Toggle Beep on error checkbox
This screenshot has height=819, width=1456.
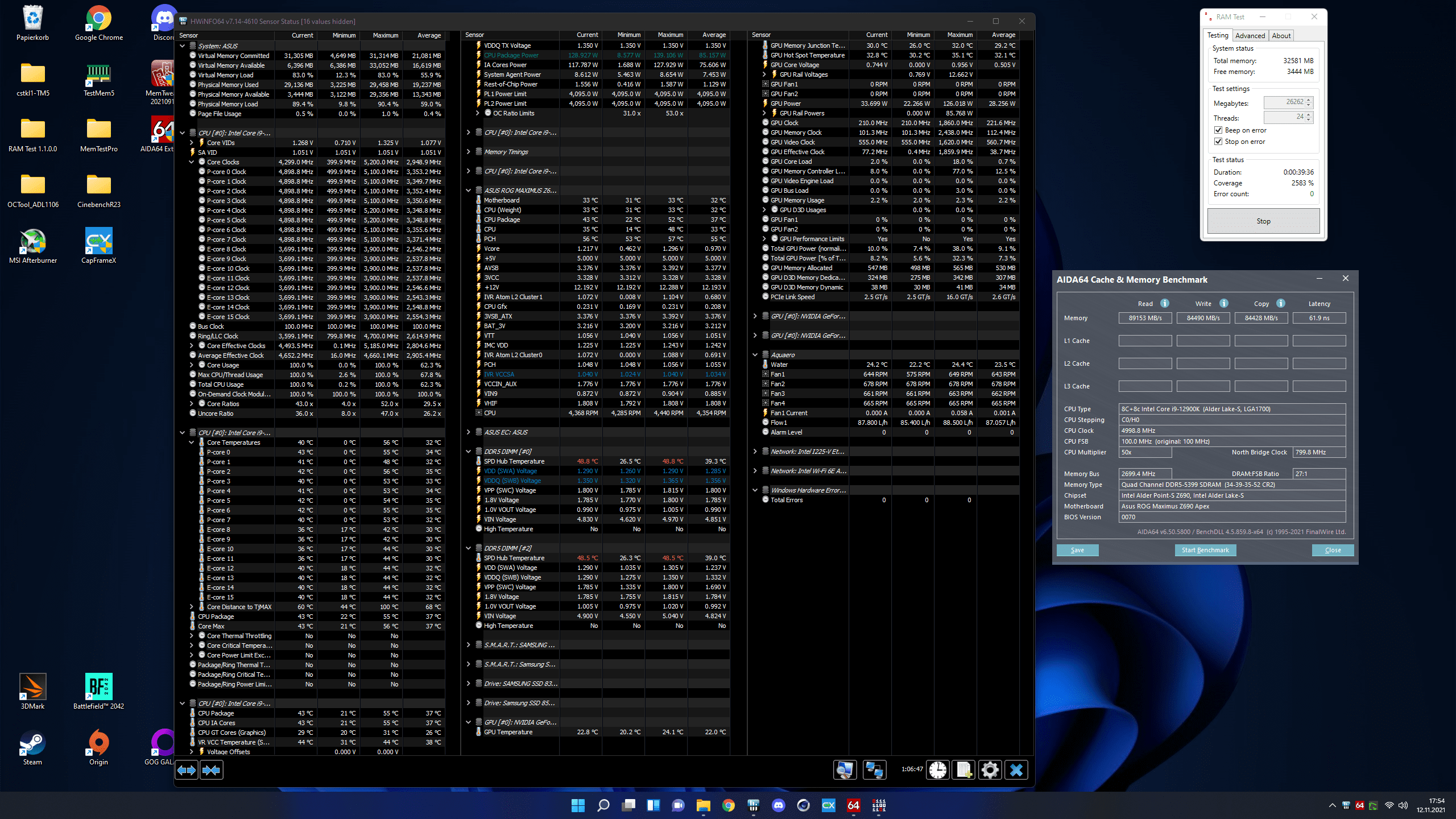[x=1219, y=130]
